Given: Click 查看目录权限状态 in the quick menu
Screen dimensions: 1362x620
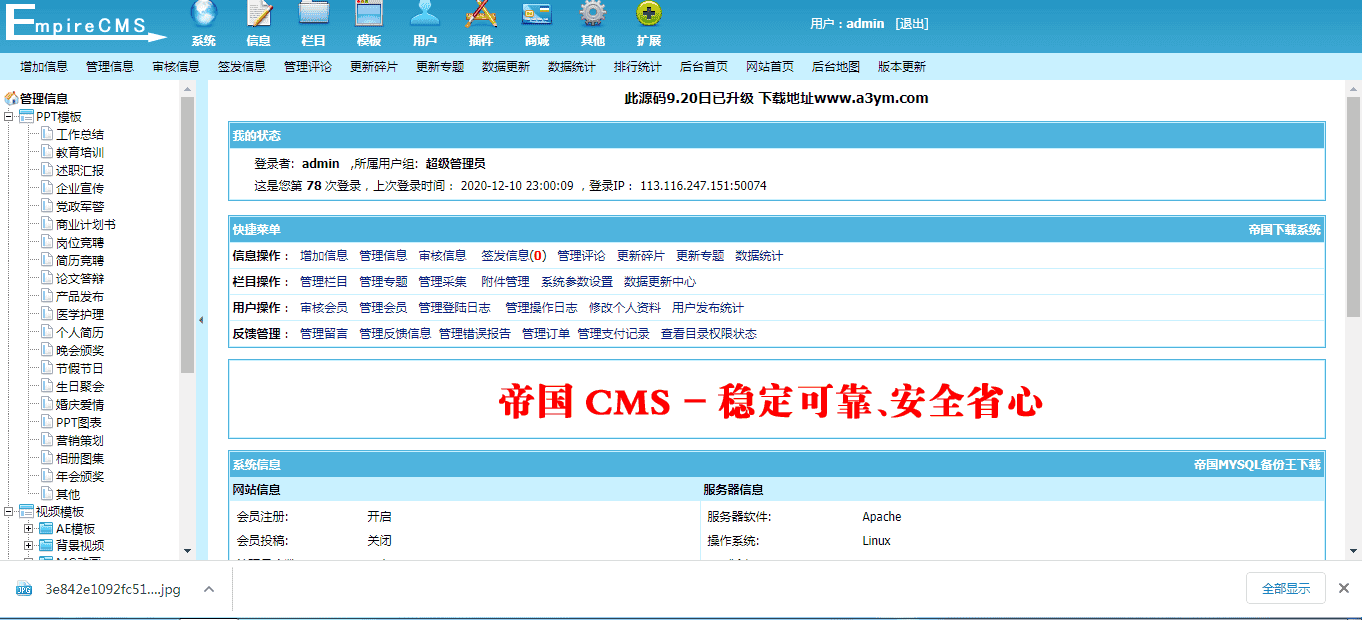Looking at the screenshot, I should (x=709, y=334).
